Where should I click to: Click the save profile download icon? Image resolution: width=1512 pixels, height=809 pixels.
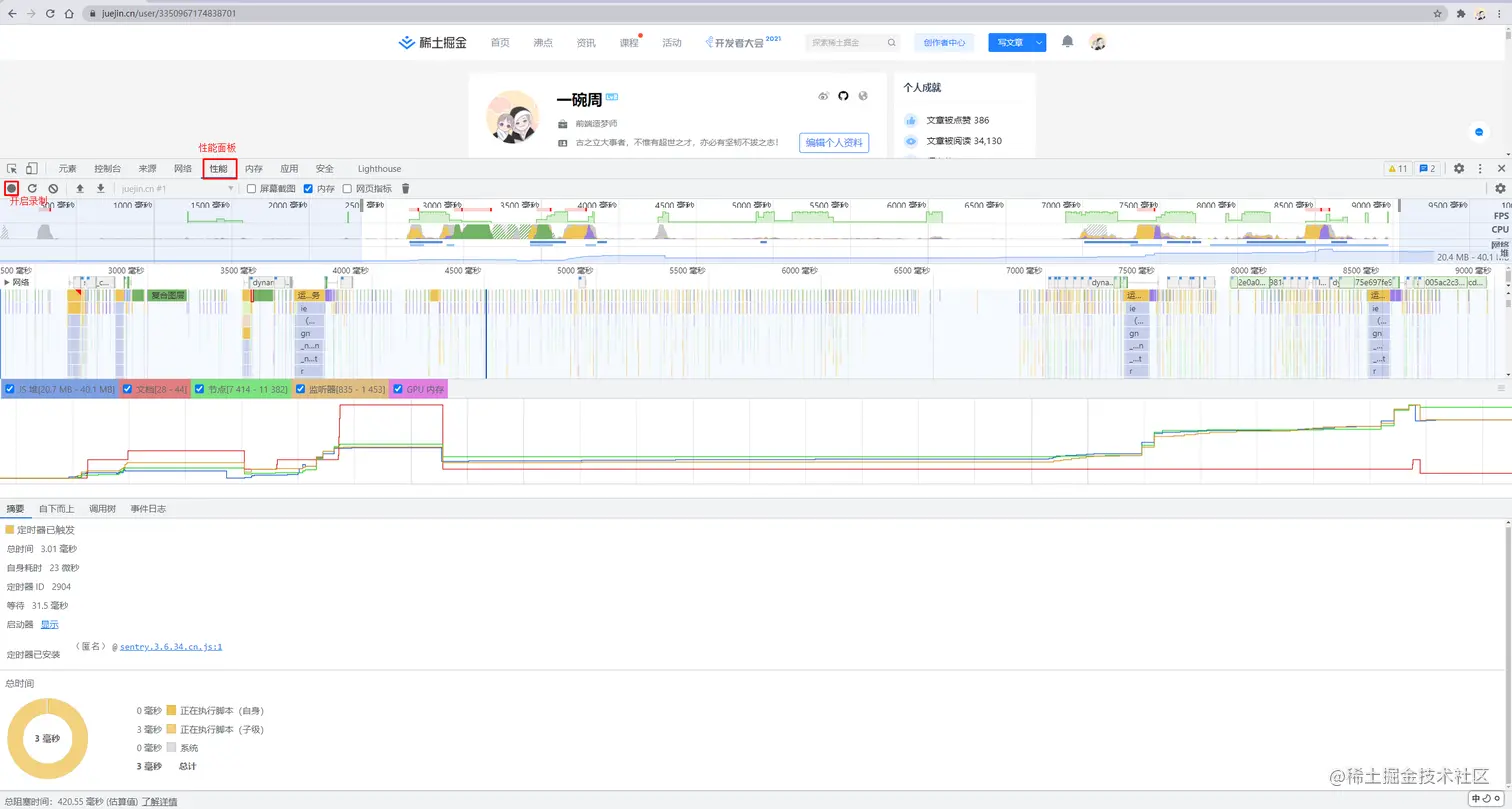click(101, 188)
